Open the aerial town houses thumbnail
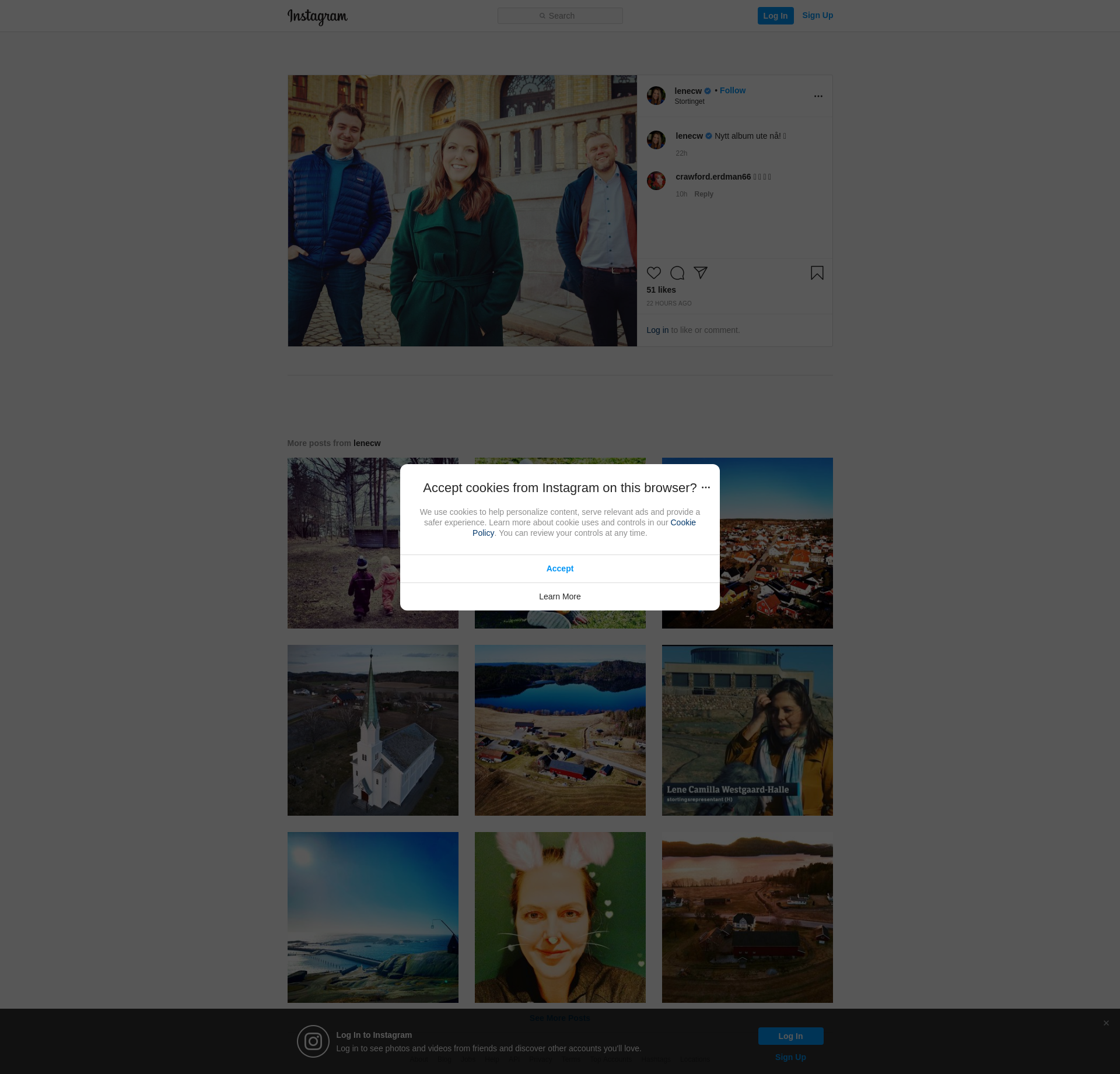The image size is (1120, 1074). click(776, 543)
